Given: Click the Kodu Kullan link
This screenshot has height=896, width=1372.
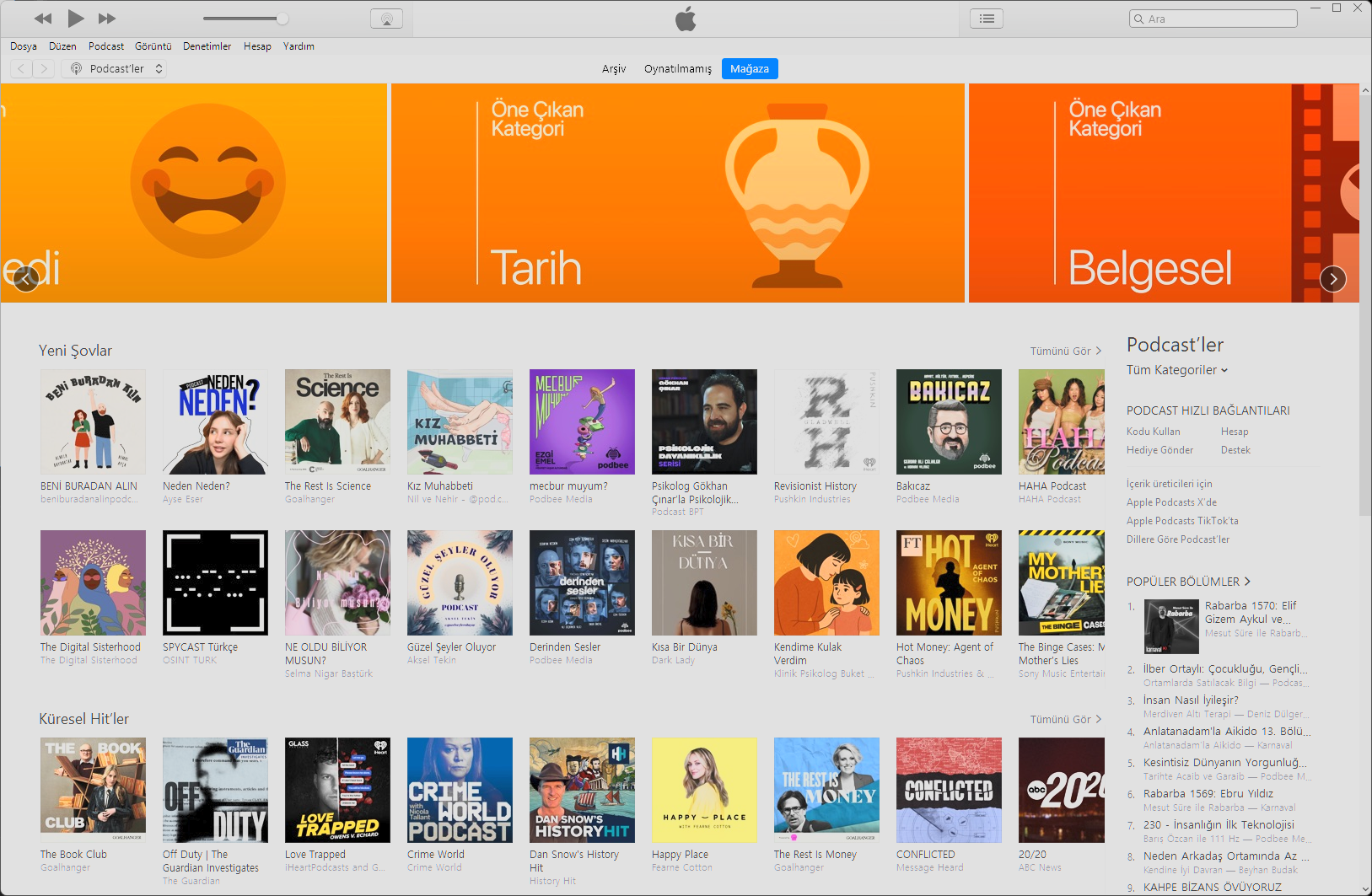Looking at the screenshot, I should 1154,432.
